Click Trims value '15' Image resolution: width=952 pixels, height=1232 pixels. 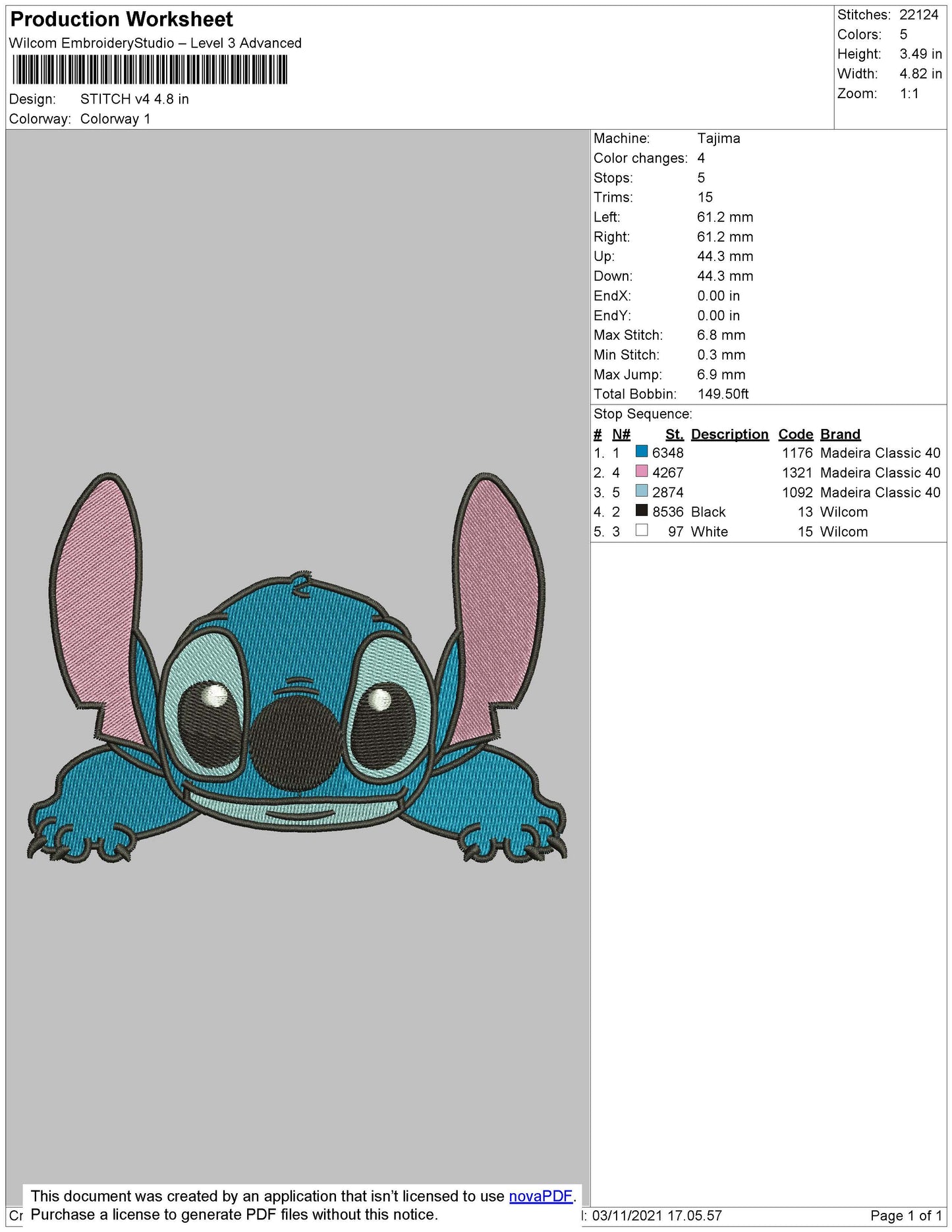tap(705, 197)
